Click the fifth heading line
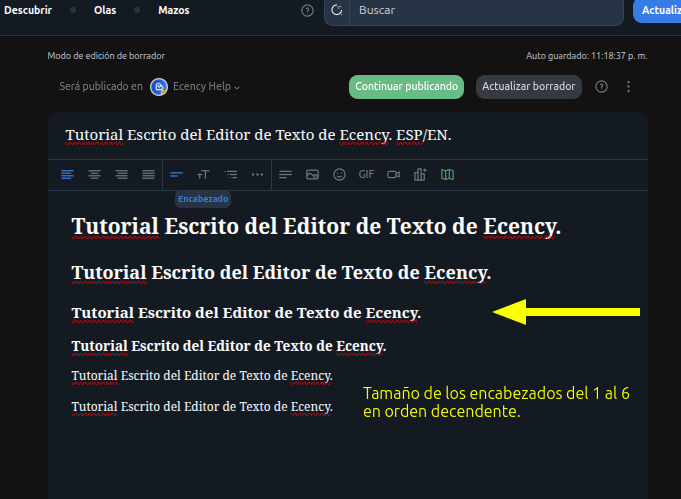Viewport: 681px width, 499px height. [x=202, y=376]
